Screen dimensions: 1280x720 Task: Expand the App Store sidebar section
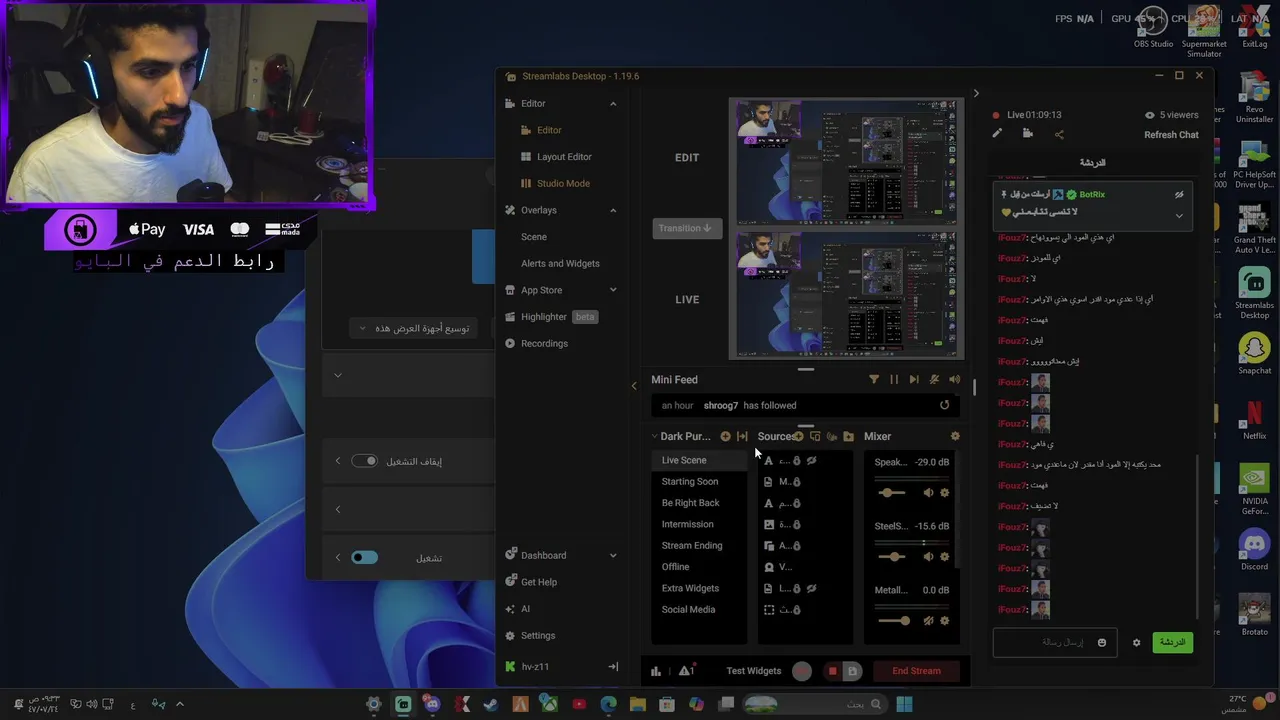pos(613,290)
